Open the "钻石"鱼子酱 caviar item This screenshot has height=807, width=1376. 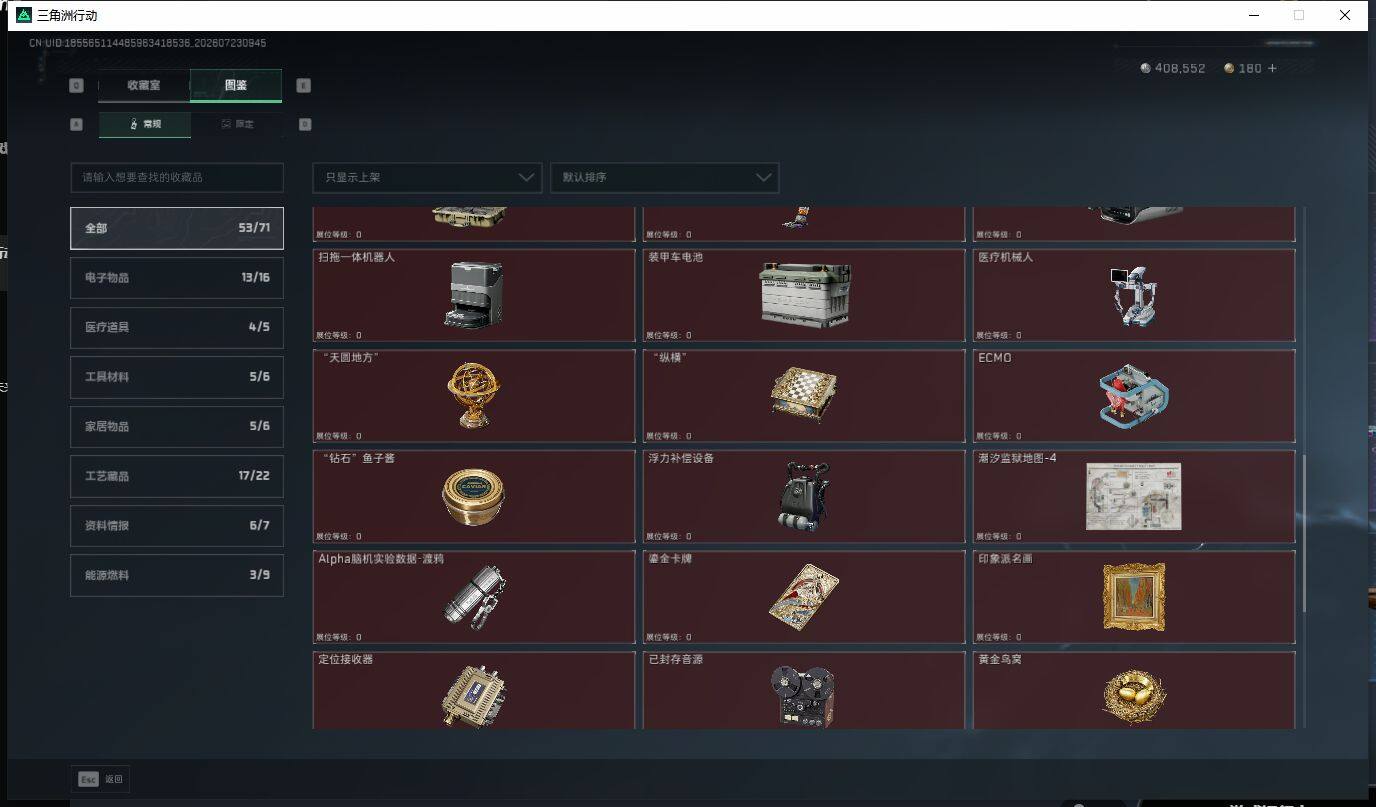474,497
